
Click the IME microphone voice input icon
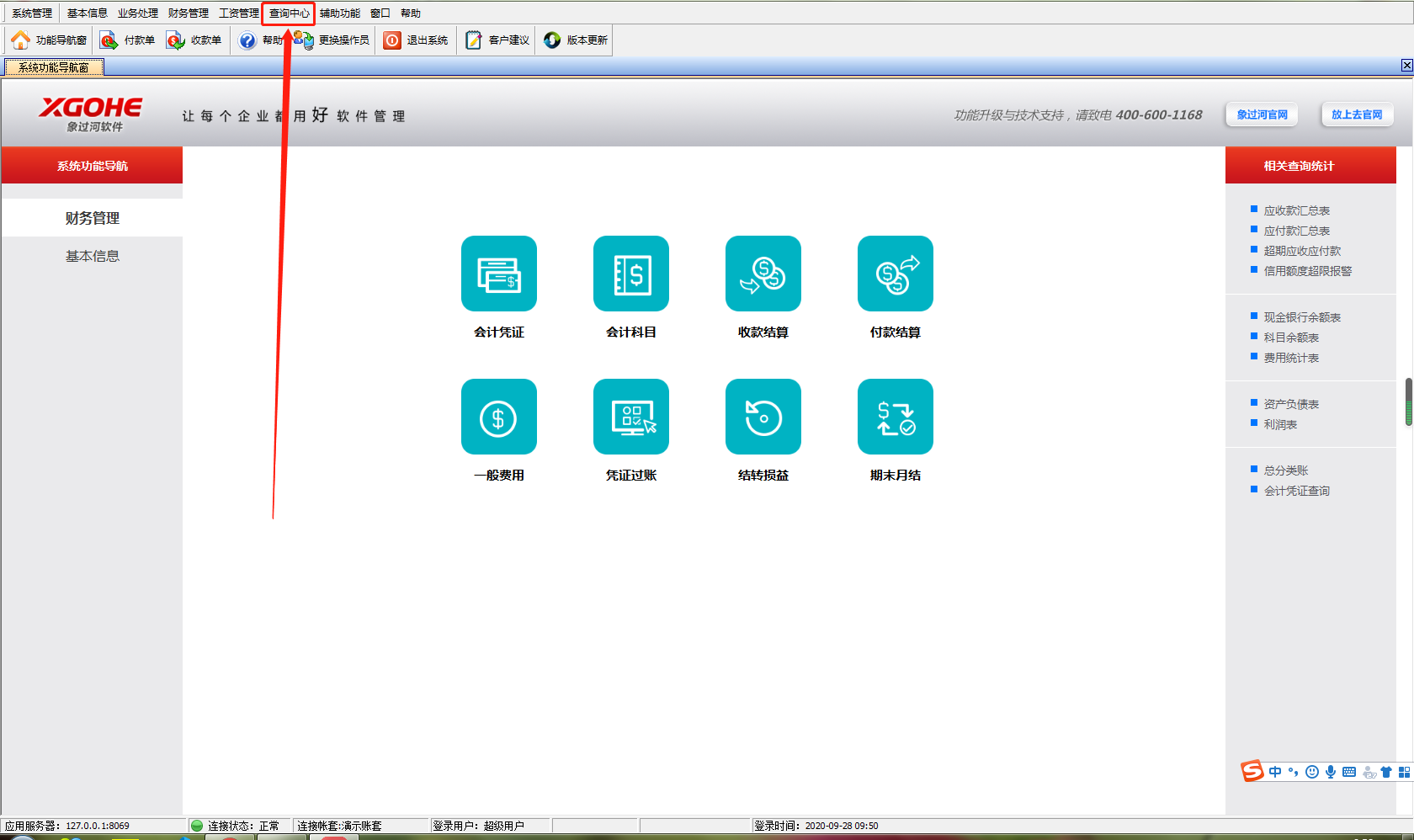pyautogui.click(x=1331, y=772)
